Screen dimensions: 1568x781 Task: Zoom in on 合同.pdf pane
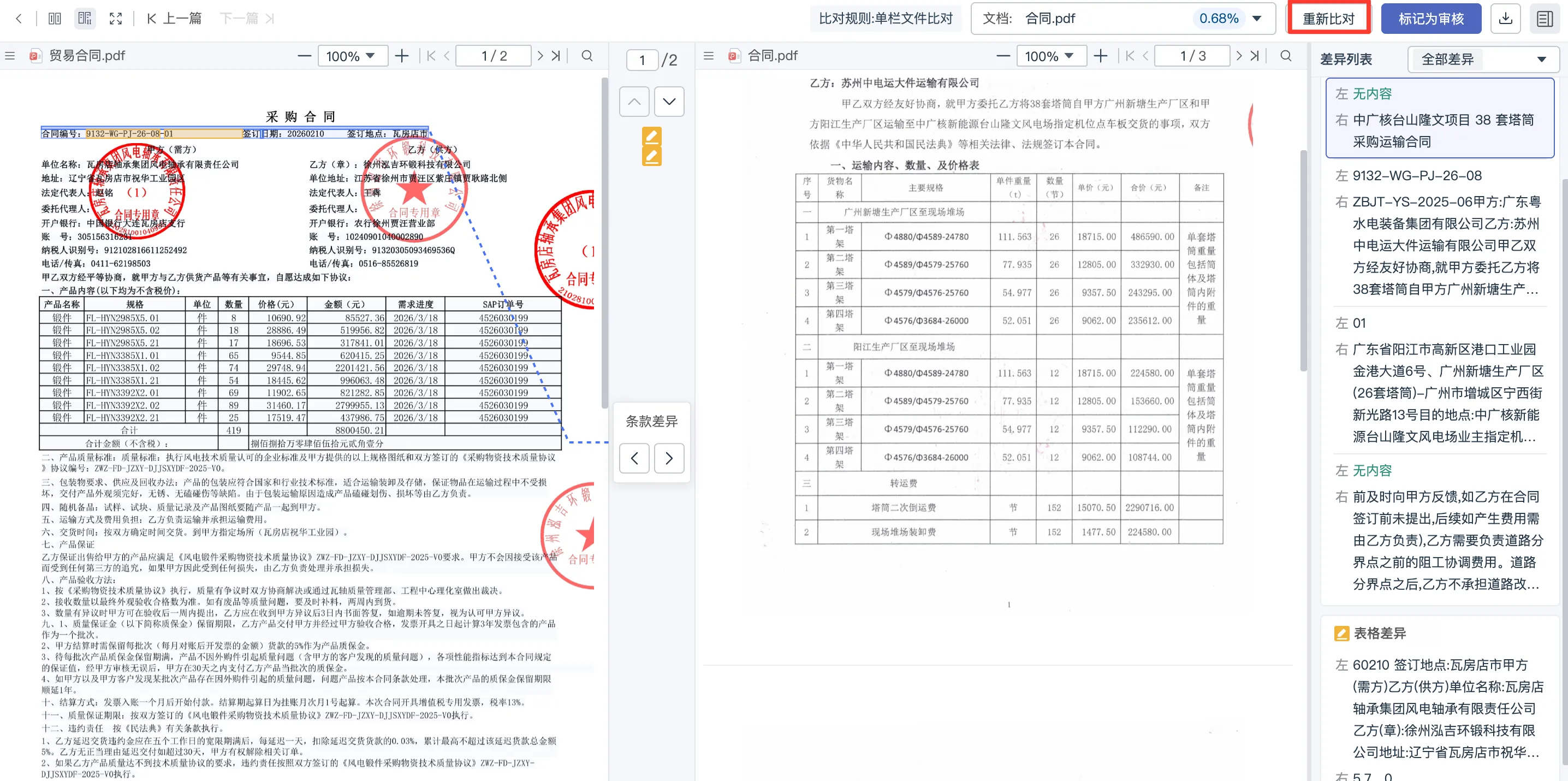tap(1101, 56)
